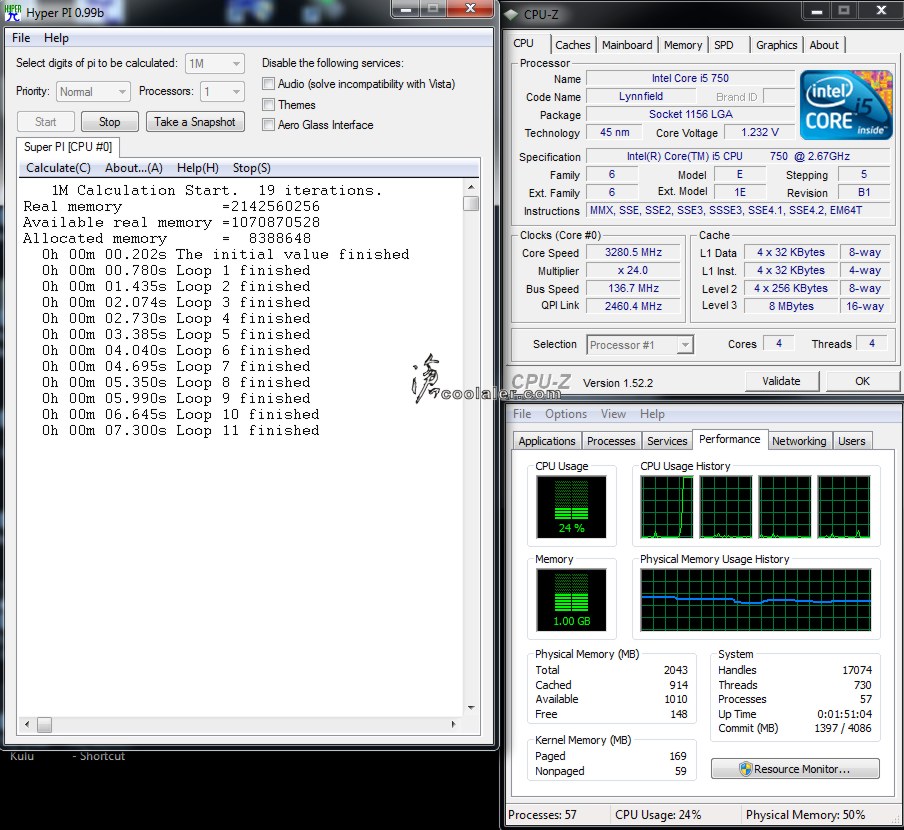This screenshot has width=904, height=830.
Task: Click the scroll right arrow in Super PI log
Action: (453, 725)
